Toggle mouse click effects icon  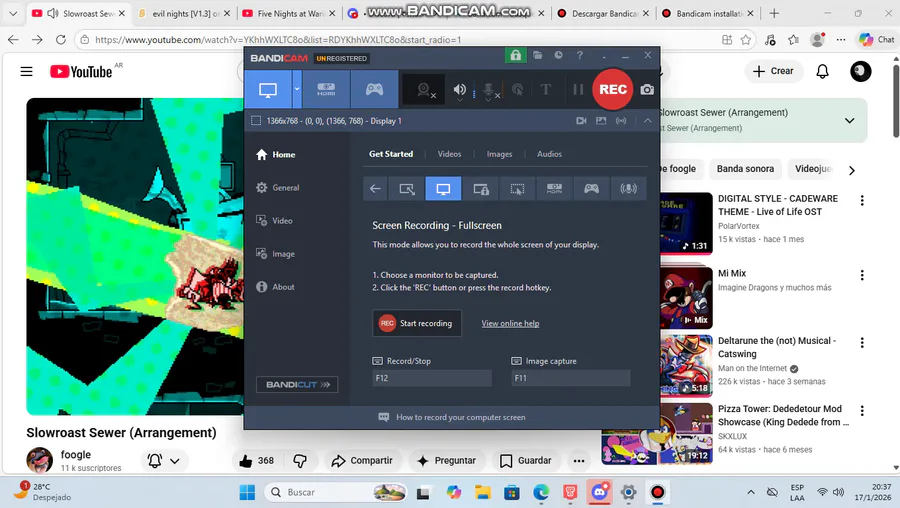[x=518, y=90]
